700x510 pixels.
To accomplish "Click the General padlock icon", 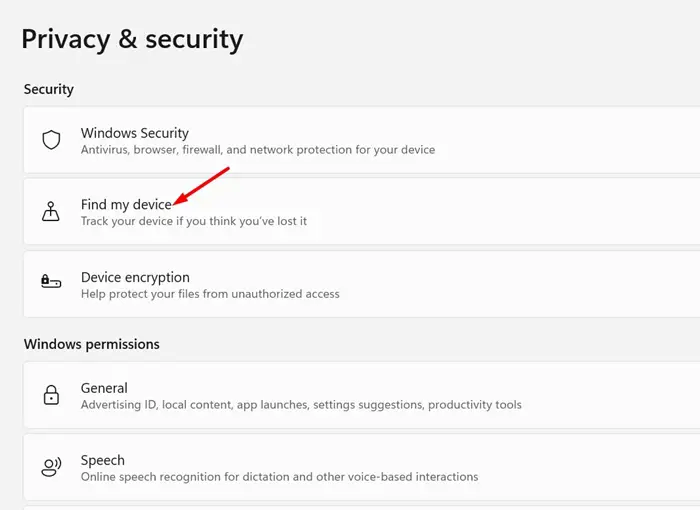I will (x=51, y=395).
